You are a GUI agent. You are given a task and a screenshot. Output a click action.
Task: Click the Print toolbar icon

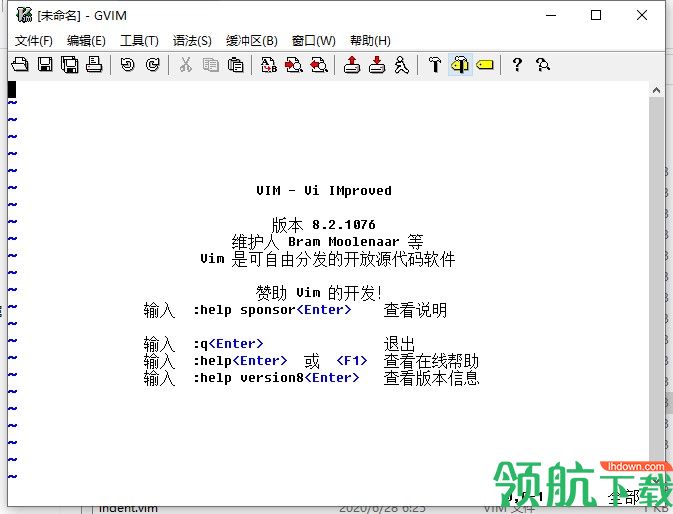94,65
